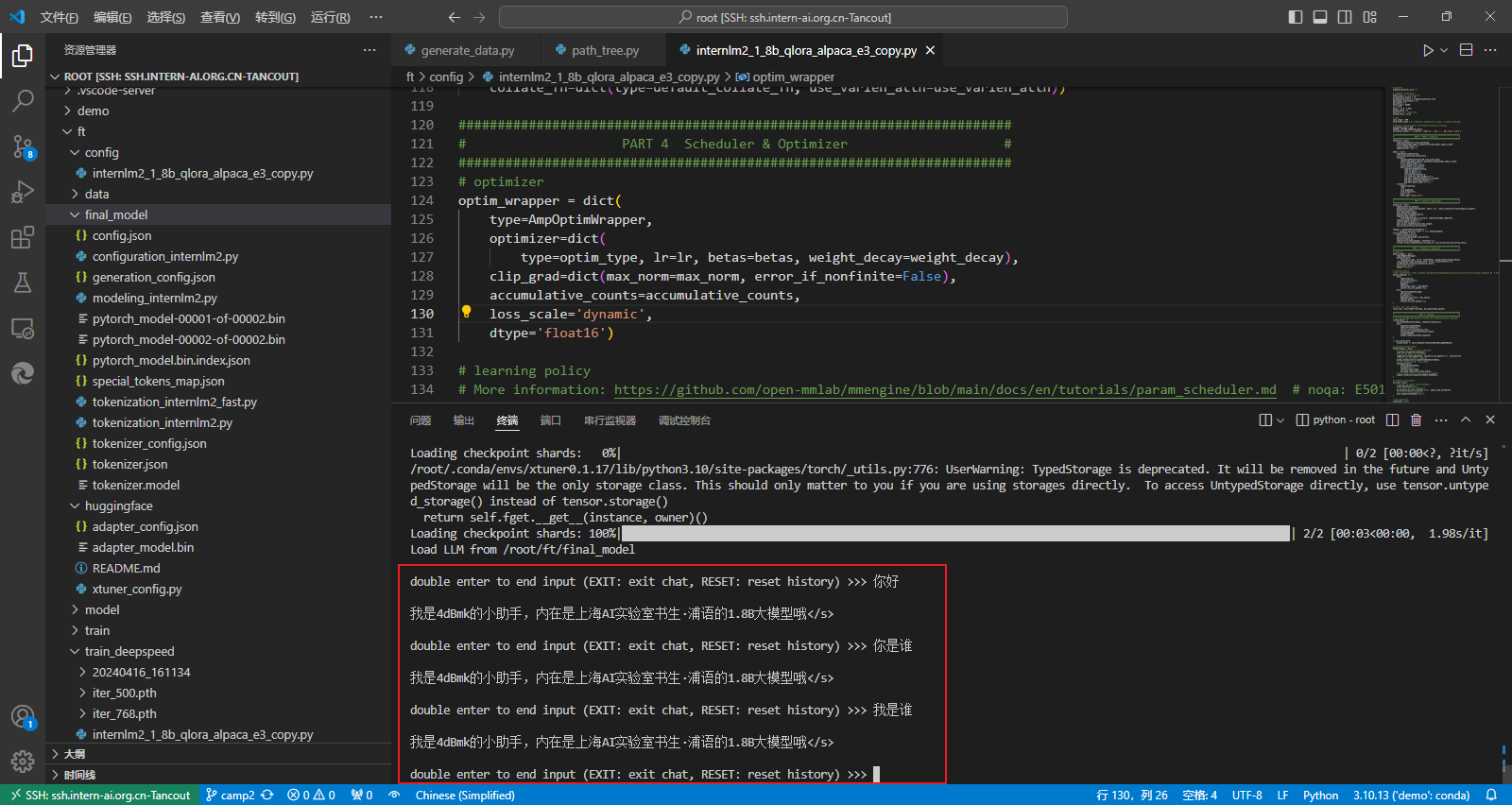Open the Manage settings gear

[x=23, y=761]
